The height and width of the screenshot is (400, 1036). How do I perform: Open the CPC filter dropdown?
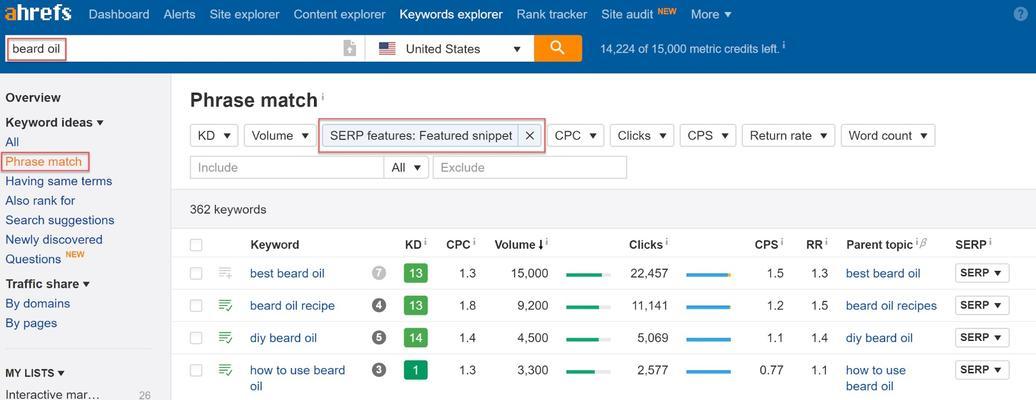[x=575, y=136]
